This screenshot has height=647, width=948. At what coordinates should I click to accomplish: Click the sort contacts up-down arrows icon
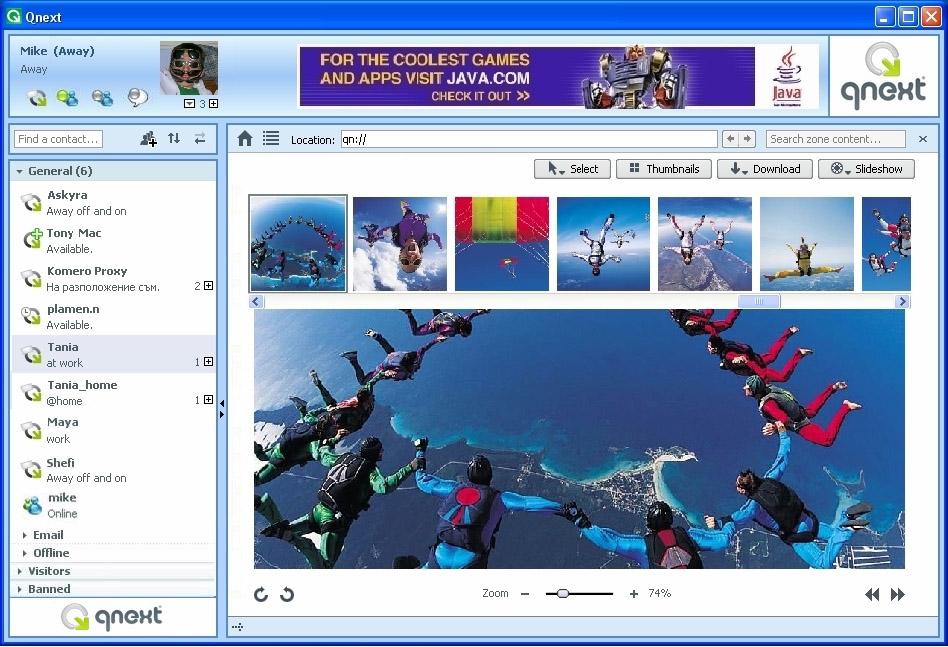coord(174,138)
